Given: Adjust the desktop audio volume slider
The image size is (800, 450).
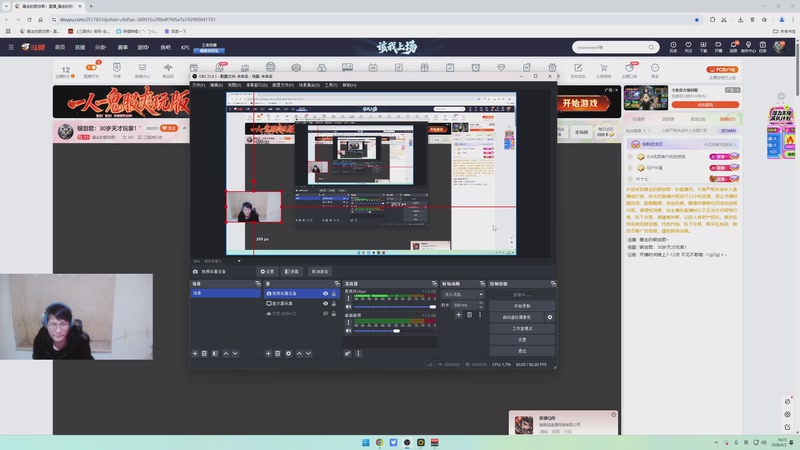Looking at the screenshot, I should pyautogui.click(x=395, y=331).
